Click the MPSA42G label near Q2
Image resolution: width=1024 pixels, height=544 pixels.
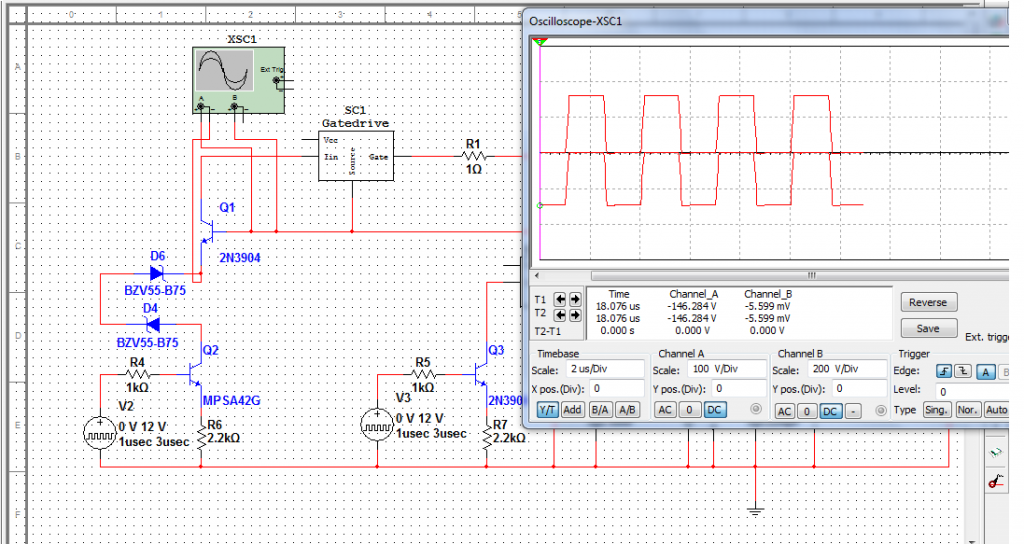coord(231,400)
